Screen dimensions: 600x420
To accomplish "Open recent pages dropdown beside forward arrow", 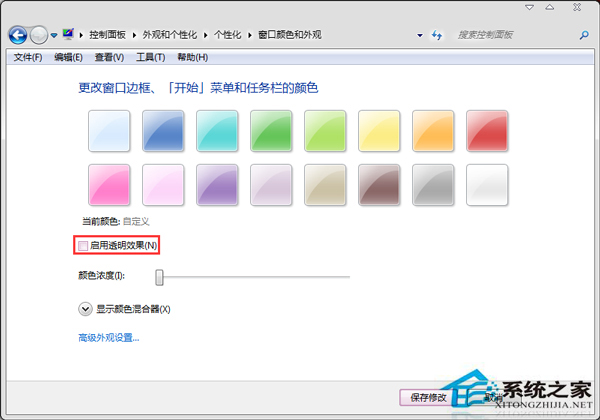I will coord(54,35).
